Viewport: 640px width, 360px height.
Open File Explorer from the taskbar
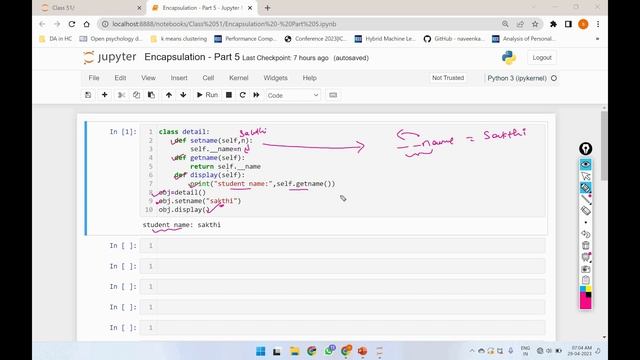pos(294,351)
